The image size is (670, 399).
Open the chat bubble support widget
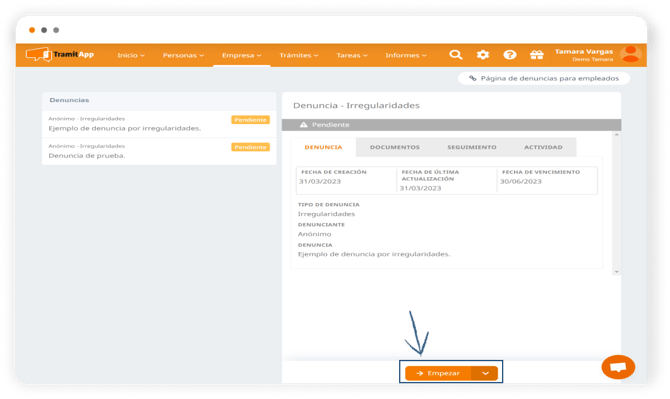pyautogui.click(x=618, y=367)
